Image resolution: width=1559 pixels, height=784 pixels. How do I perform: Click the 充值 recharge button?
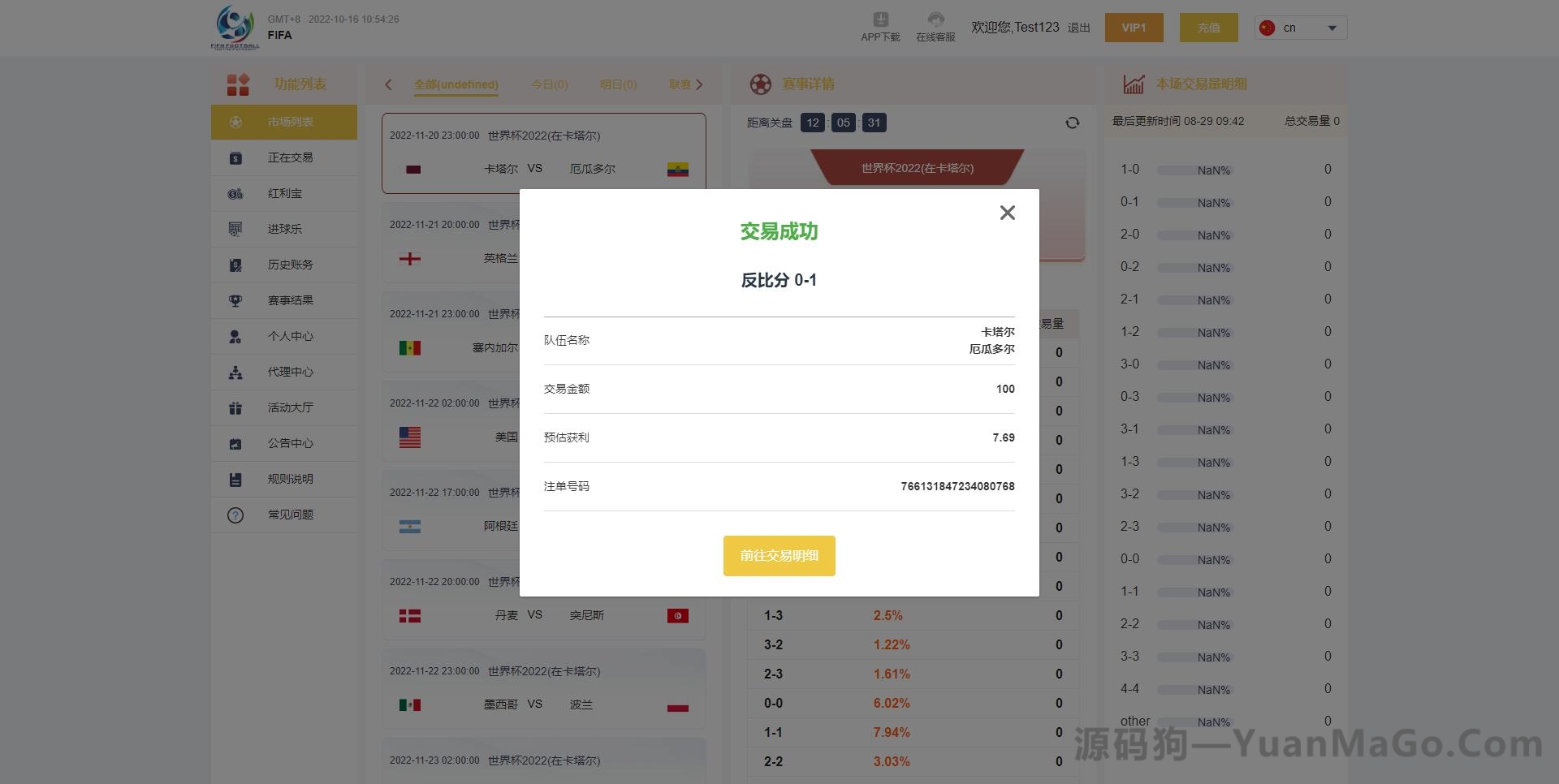tap(1208, 27)
